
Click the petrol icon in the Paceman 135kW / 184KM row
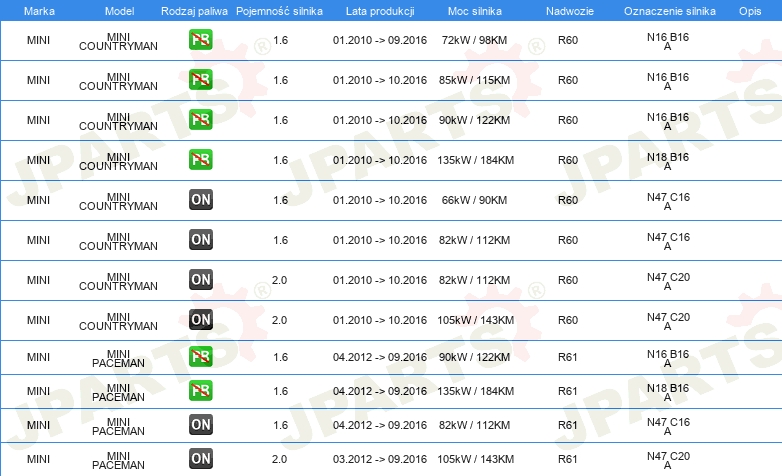click(x=200, y=391)
